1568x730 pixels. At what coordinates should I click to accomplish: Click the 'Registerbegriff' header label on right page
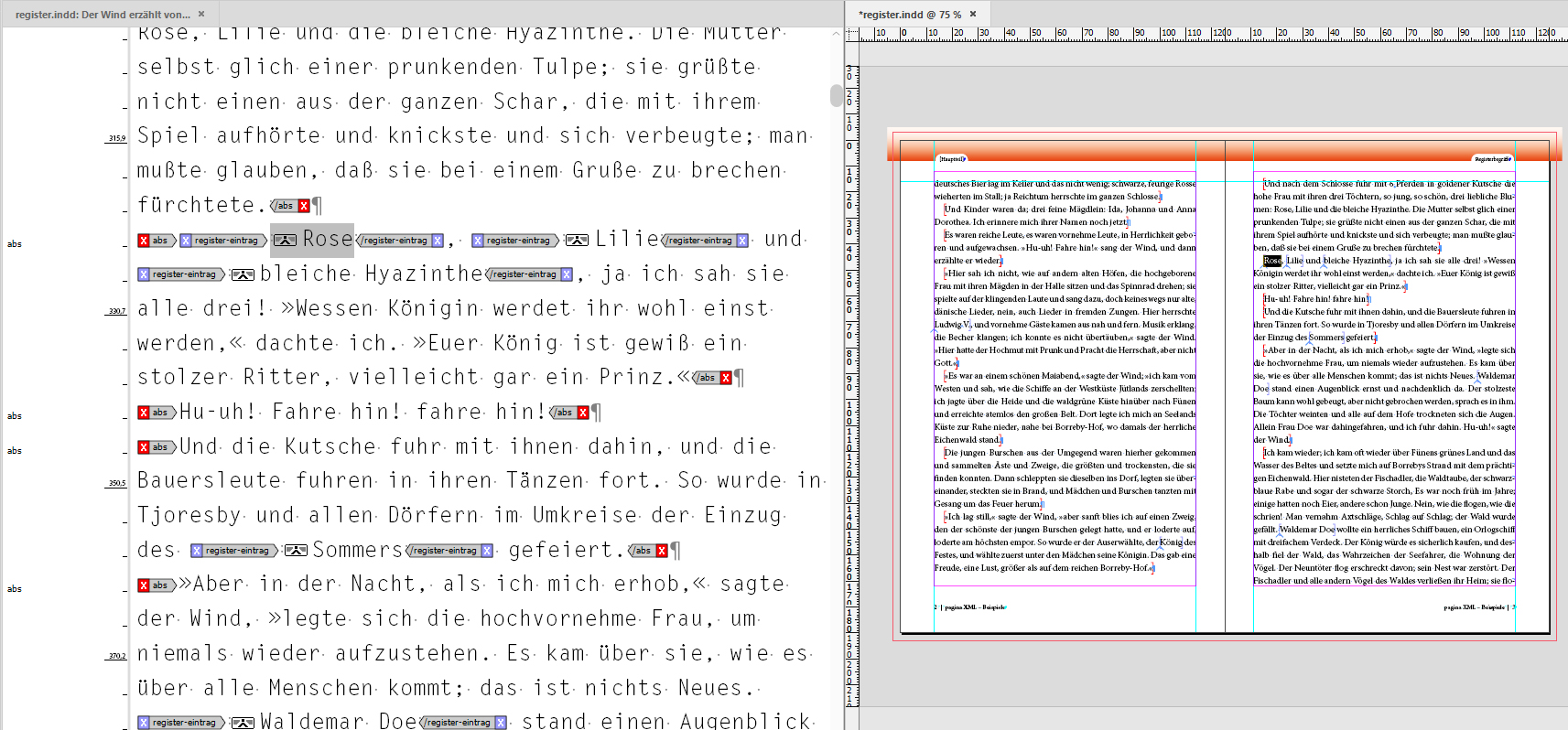[x=1492, y=159]
